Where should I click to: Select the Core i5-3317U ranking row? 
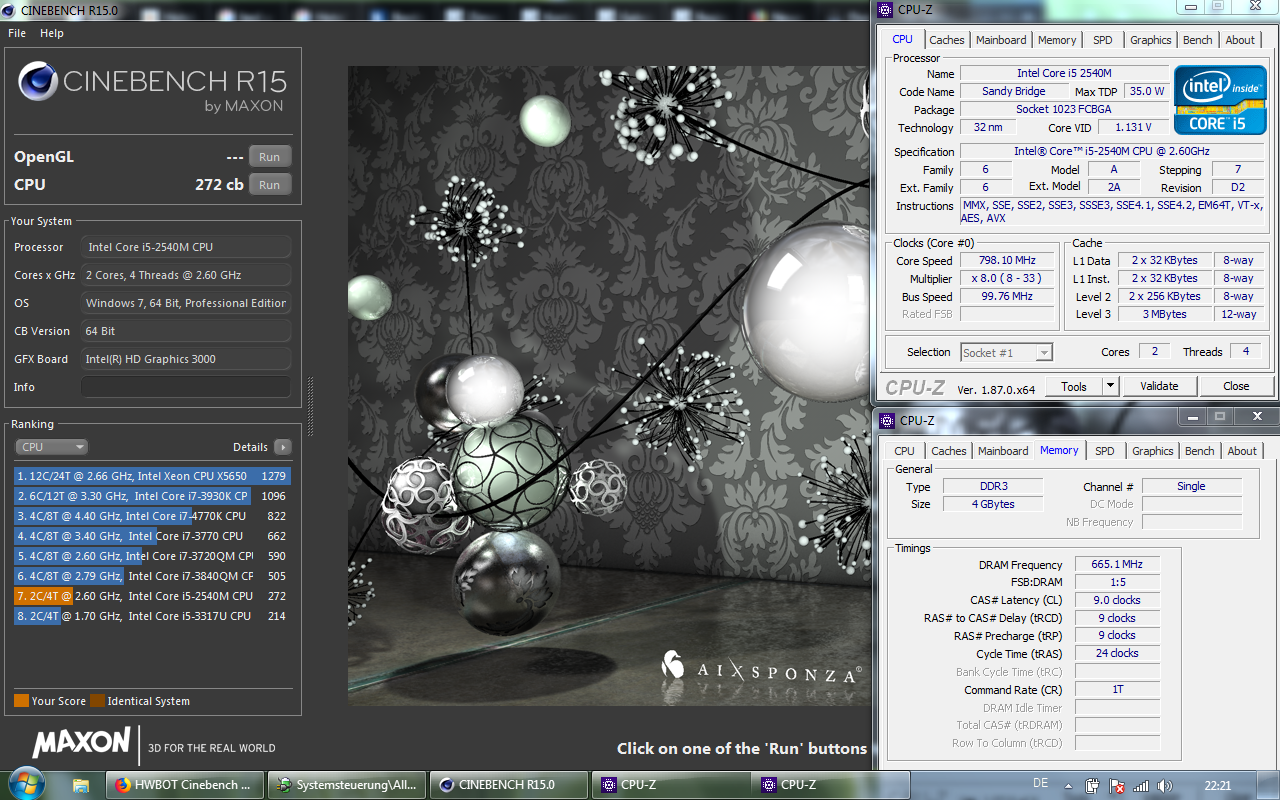point(152,616)
